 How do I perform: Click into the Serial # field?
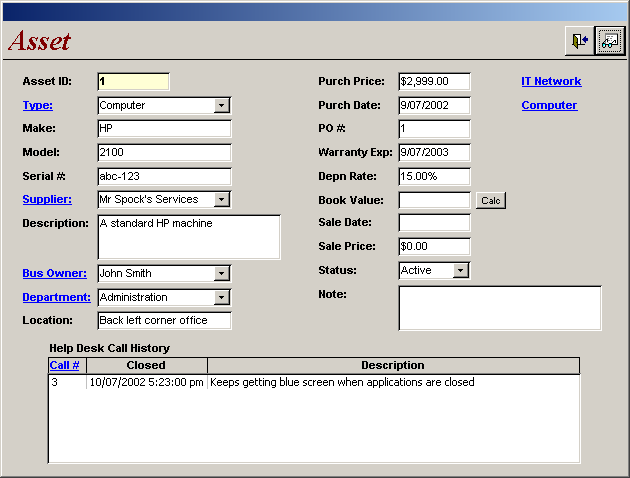click(164, 176)
